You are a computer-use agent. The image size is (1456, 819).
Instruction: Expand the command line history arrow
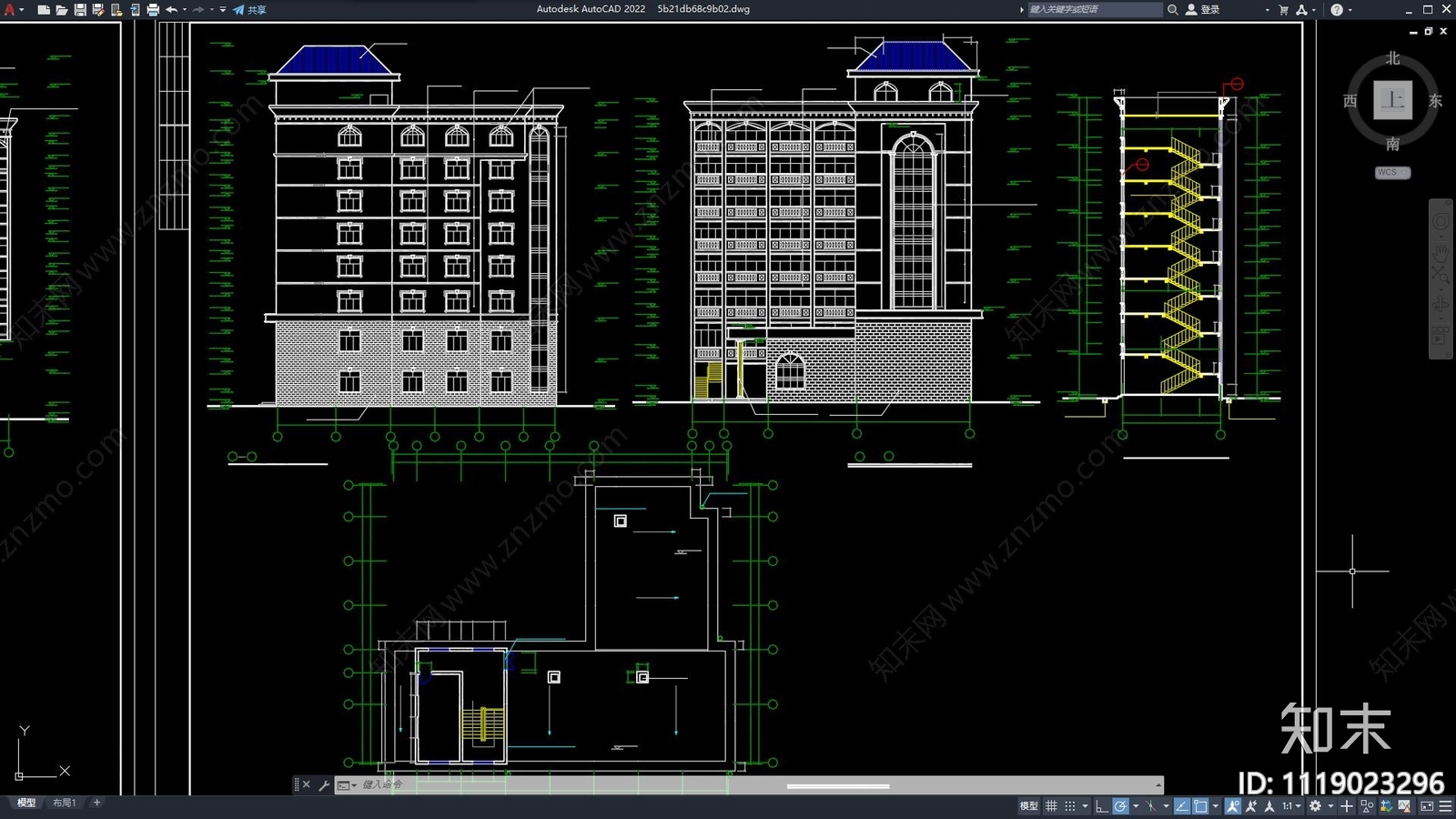click(x=1158, y=784)
